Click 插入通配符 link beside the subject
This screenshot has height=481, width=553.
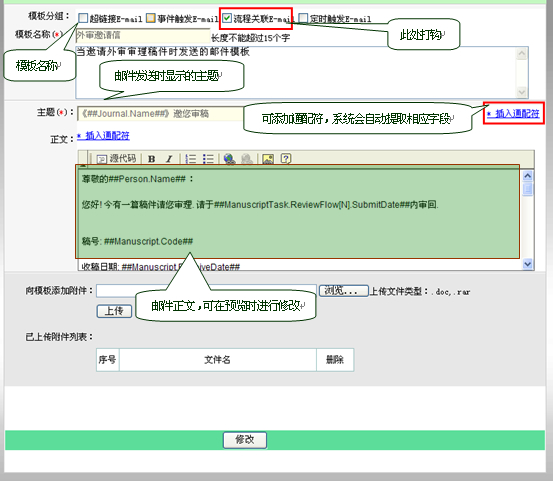pos(513,114)
